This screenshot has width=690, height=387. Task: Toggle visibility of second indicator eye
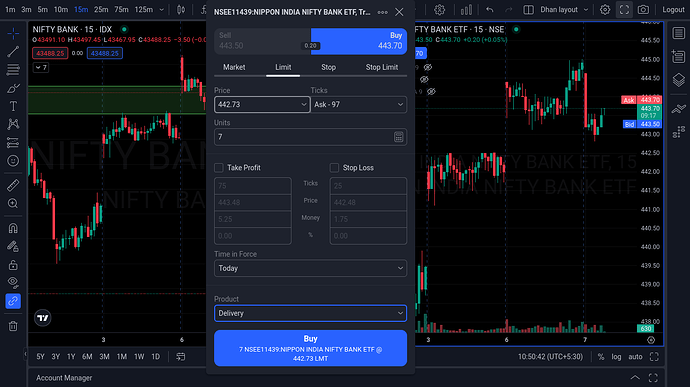[424, 80]
